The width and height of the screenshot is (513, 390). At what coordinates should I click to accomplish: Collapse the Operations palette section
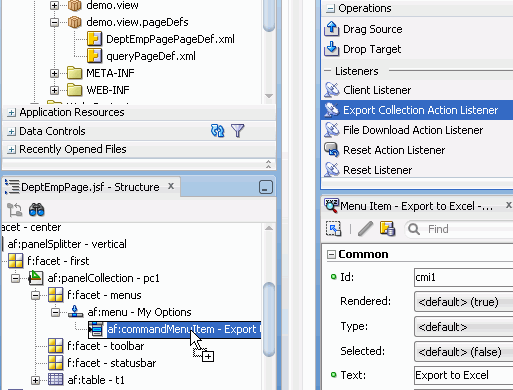coord(330,9)
